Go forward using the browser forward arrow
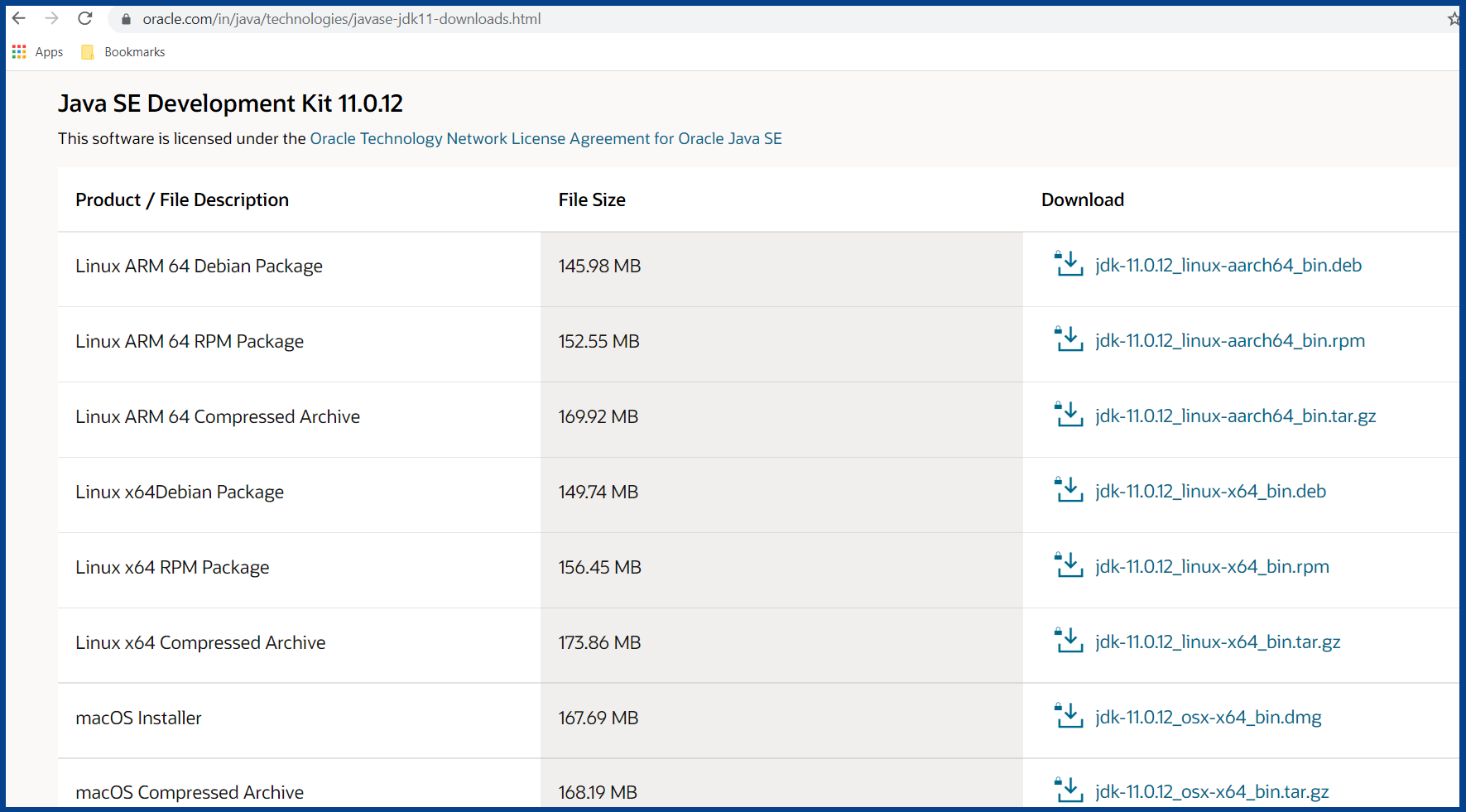Image resolution: width=1466 pixels, height=812 pixels. [x=52, y=18]
